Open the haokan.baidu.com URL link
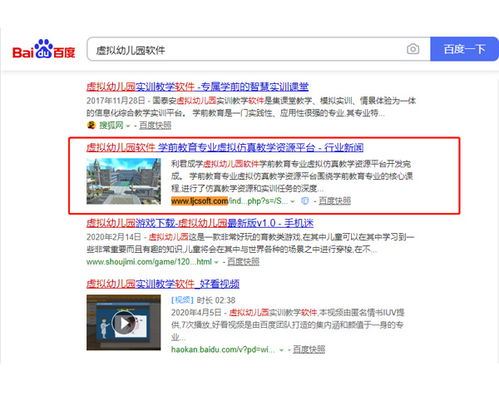 coord(223,350)
